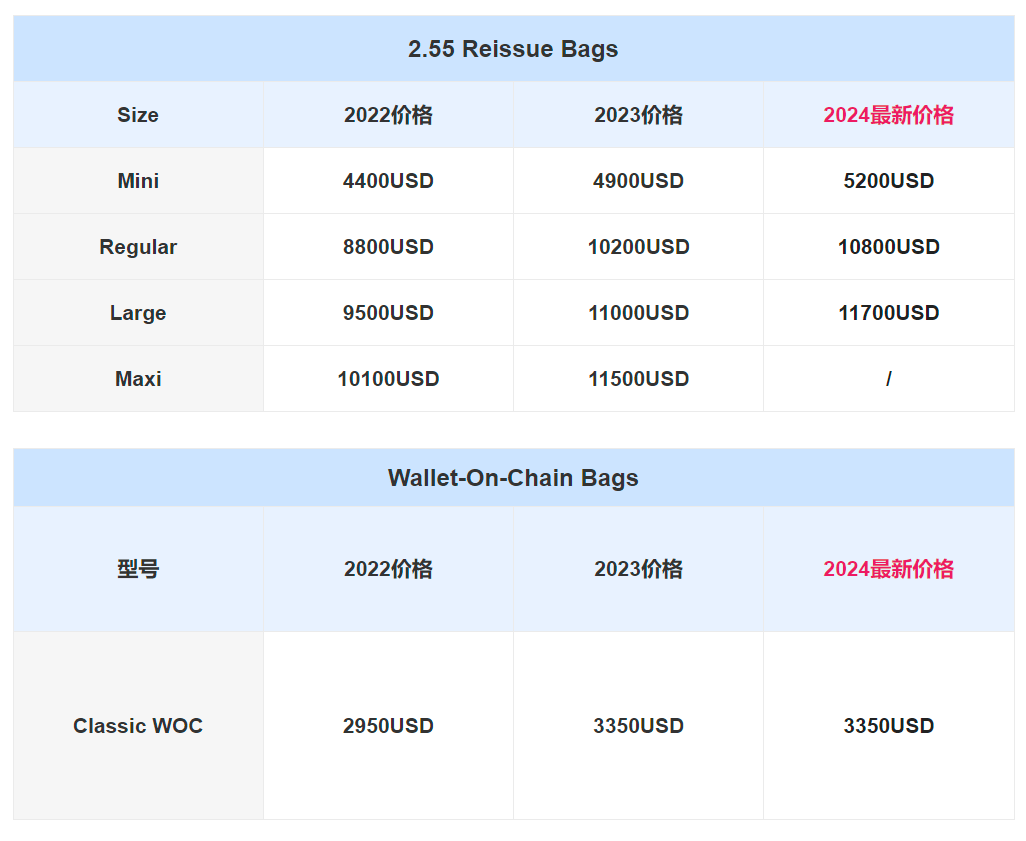The image size is (1026, 841).
Task: Click the 10100USD Maxi price cell
Action: click(388, 379)
